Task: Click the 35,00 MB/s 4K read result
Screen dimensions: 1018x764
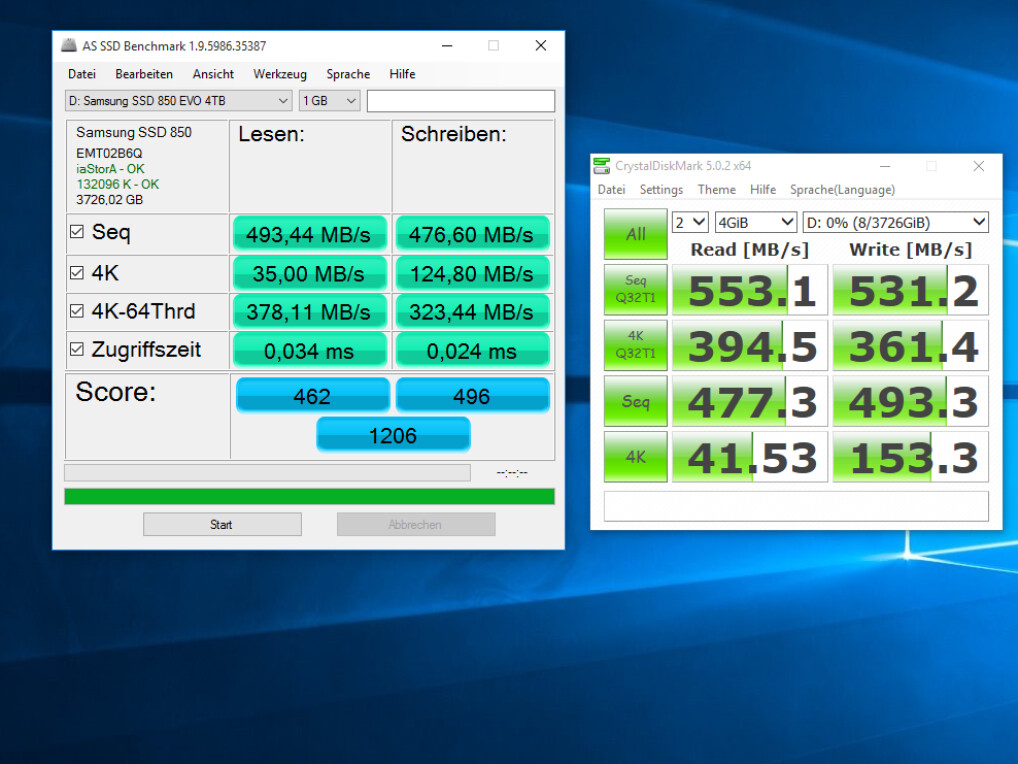Action: (x=309, y=273)
